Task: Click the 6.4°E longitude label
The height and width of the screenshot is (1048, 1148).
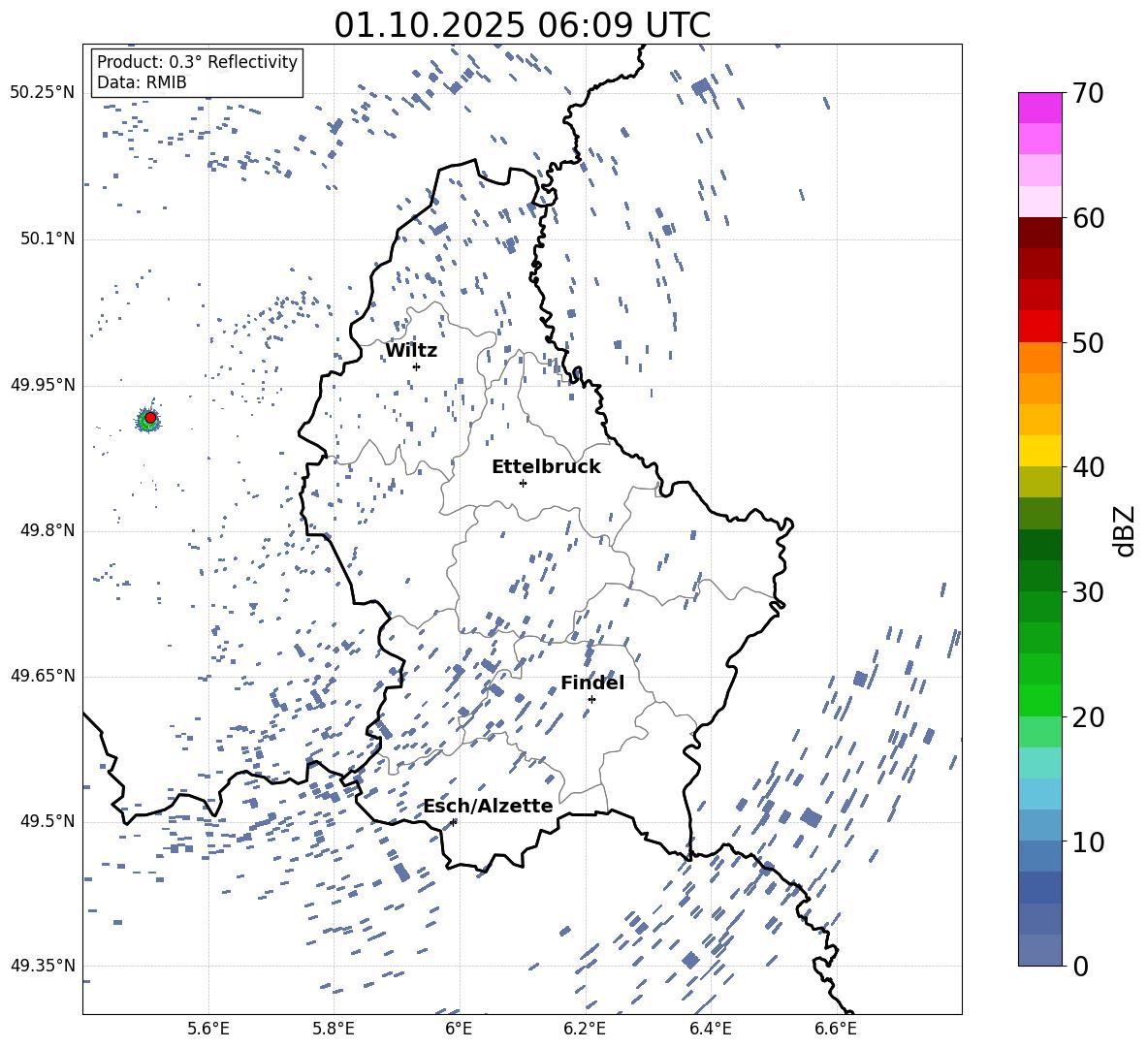Action: tap(710, 1029)
